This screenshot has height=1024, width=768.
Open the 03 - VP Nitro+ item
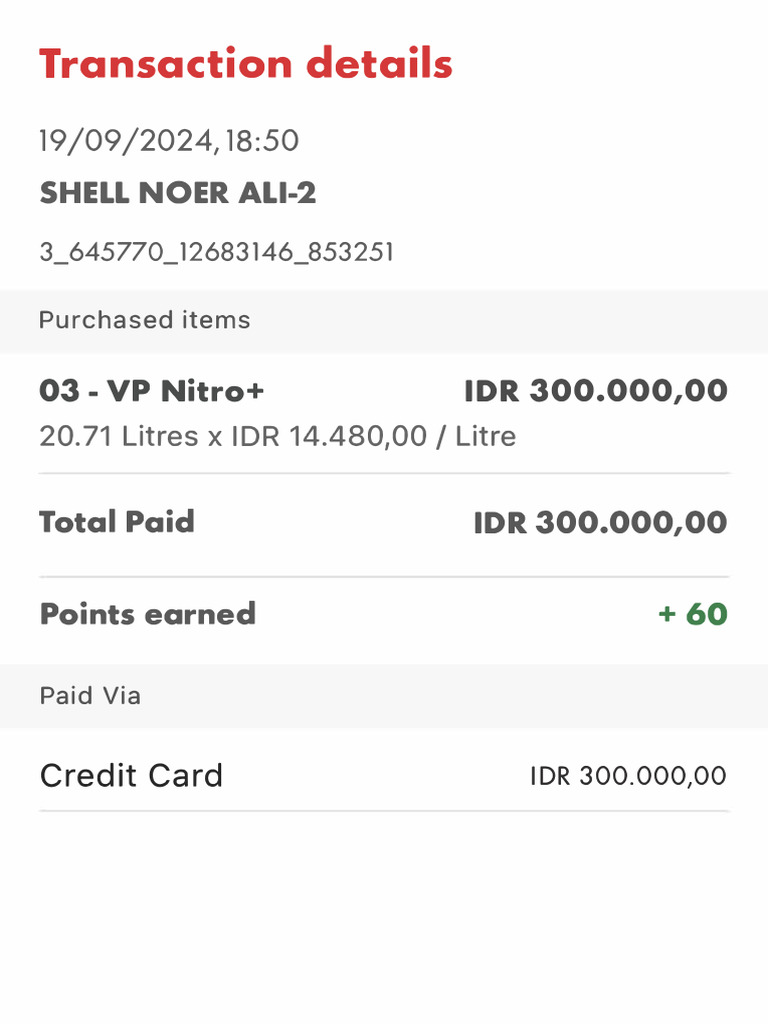pos(151,391)
